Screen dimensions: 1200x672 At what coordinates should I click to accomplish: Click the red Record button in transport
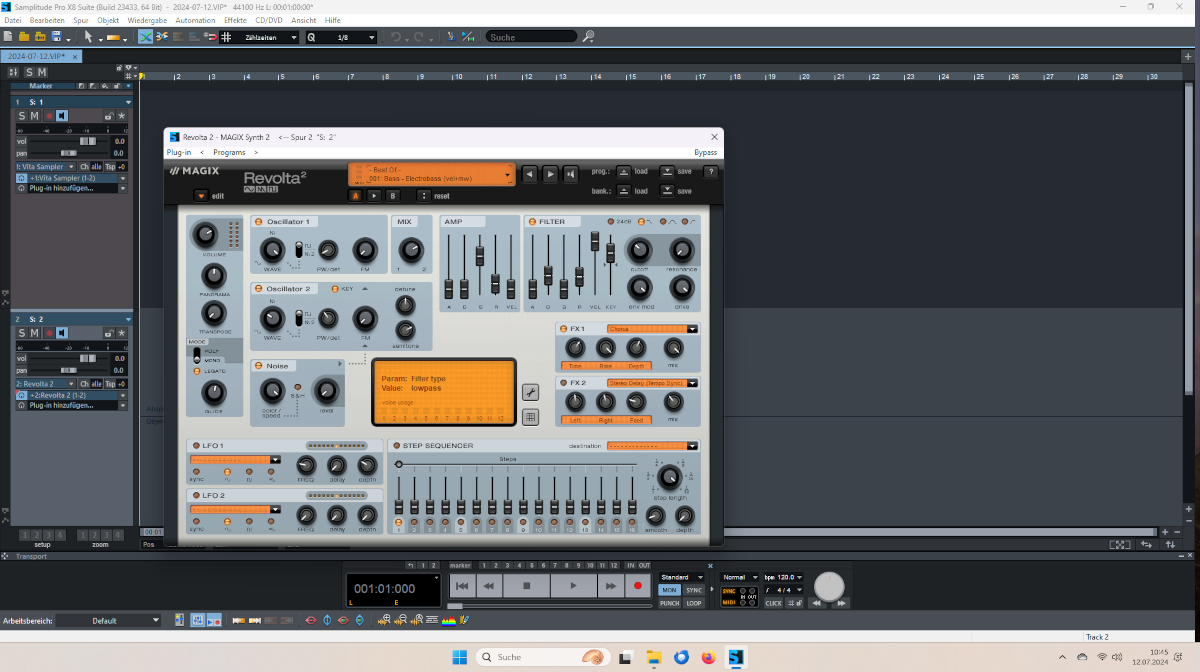(638, 586)
